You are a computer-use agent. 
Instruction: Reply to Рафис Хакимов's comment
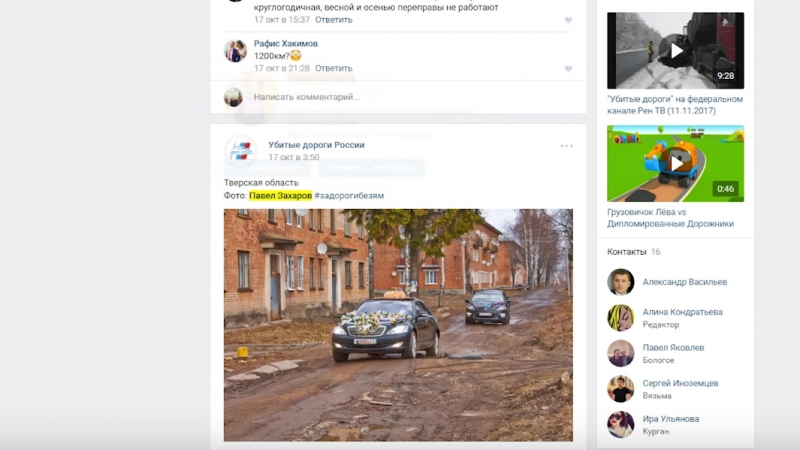333,69
